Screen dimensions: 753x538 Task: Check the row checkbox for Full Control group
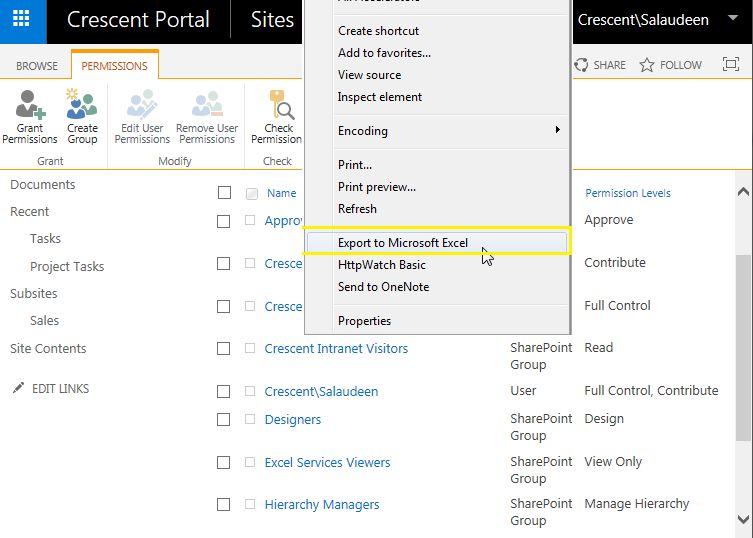tap(223, 306)
